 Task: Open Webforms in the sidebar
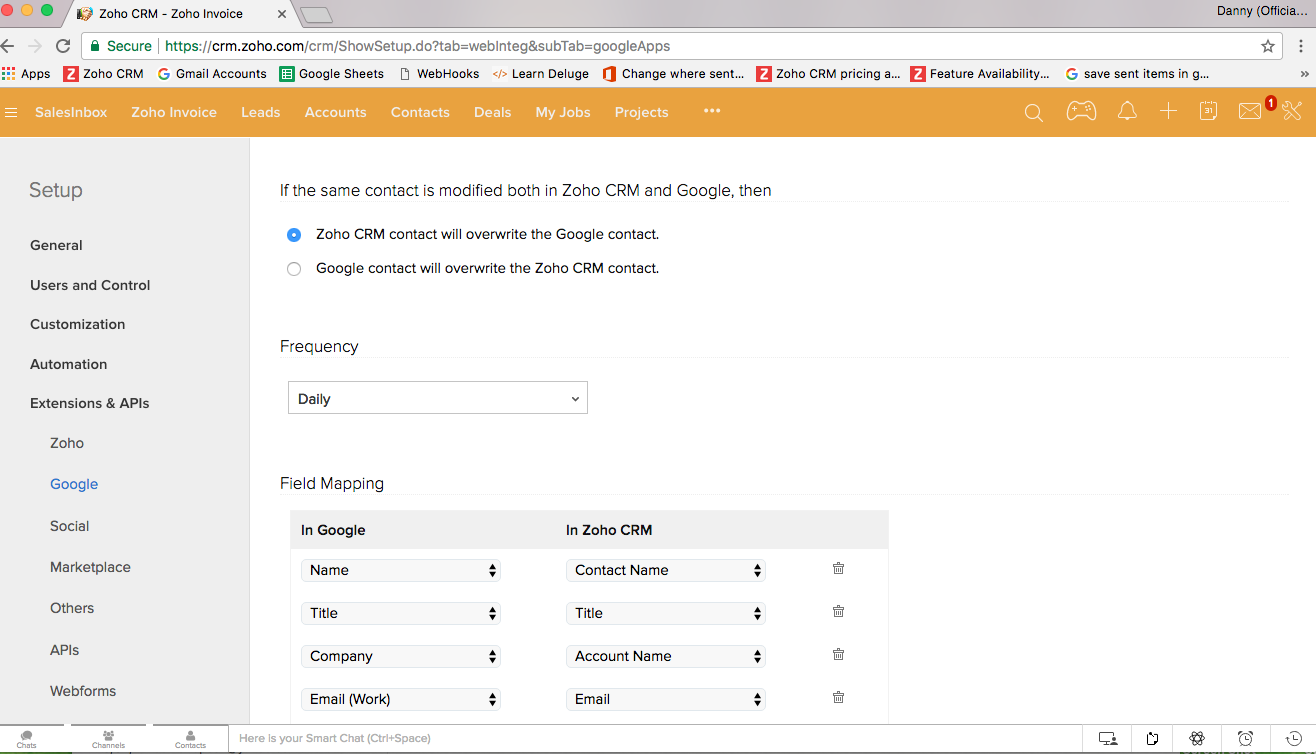click(83, 691)
